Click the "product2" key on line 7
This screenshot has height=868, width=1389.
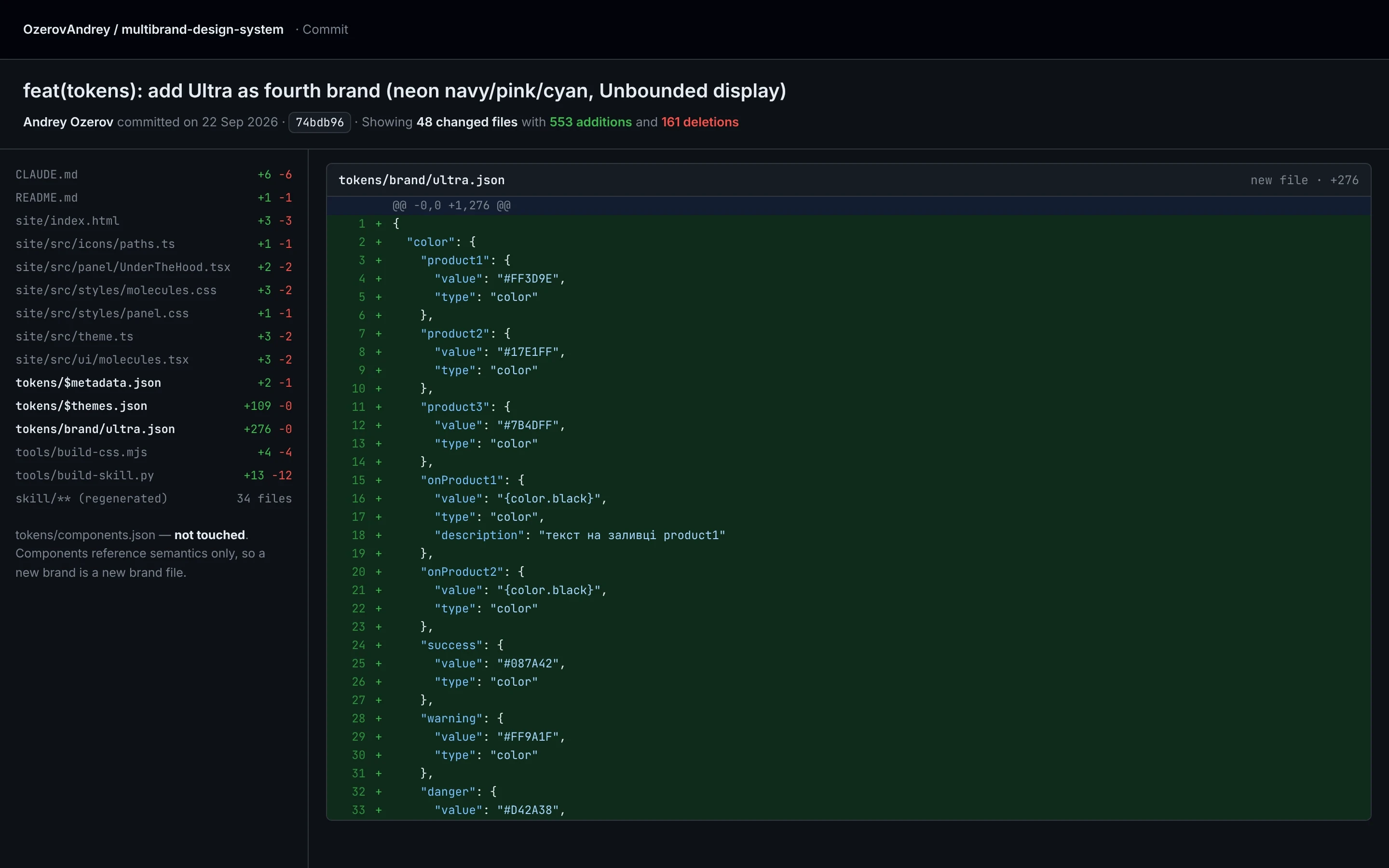pyautogui.click(x=455, y=334)
